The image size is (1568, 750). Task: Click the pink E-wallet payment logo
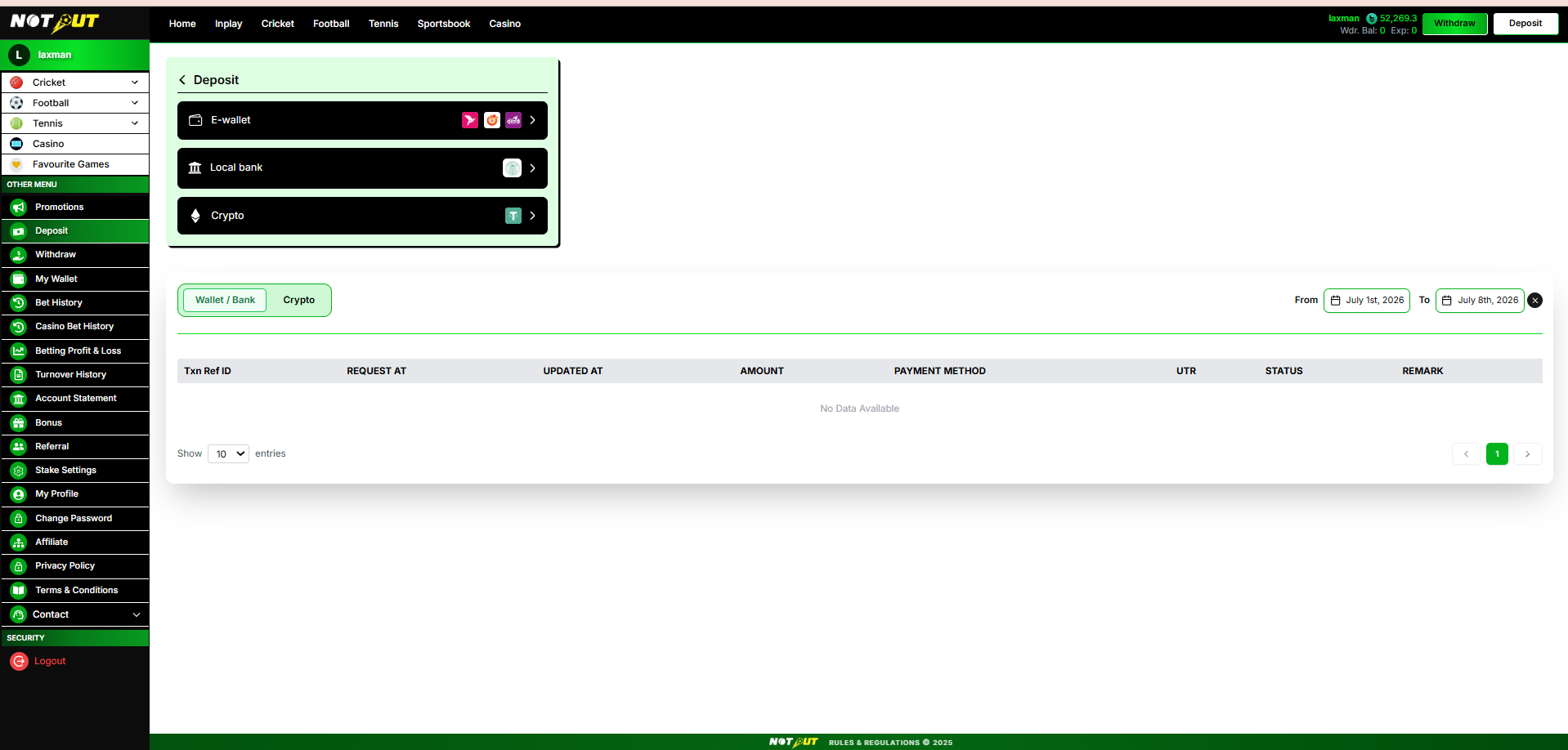470,120
